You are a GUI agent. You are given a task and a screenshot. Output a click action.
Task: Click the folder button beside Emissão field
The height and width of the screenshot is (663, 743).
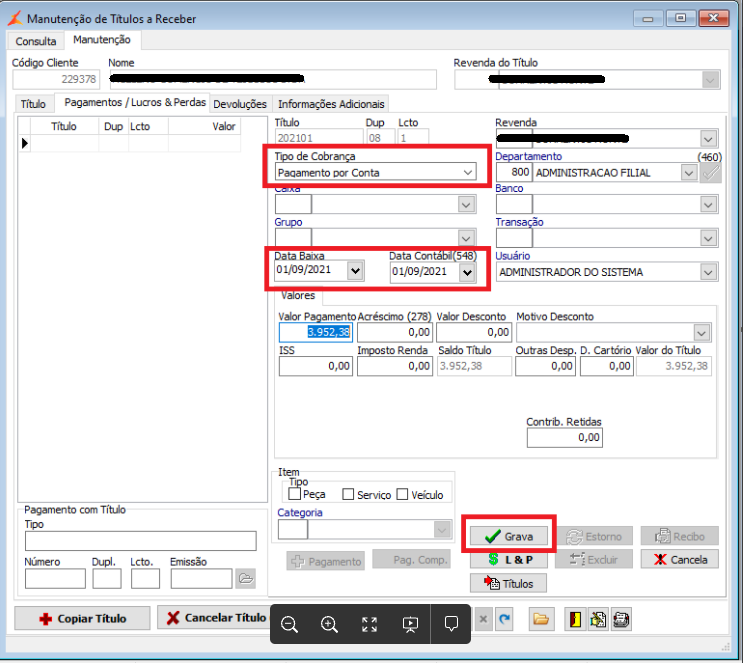click(x=245, y=578)
